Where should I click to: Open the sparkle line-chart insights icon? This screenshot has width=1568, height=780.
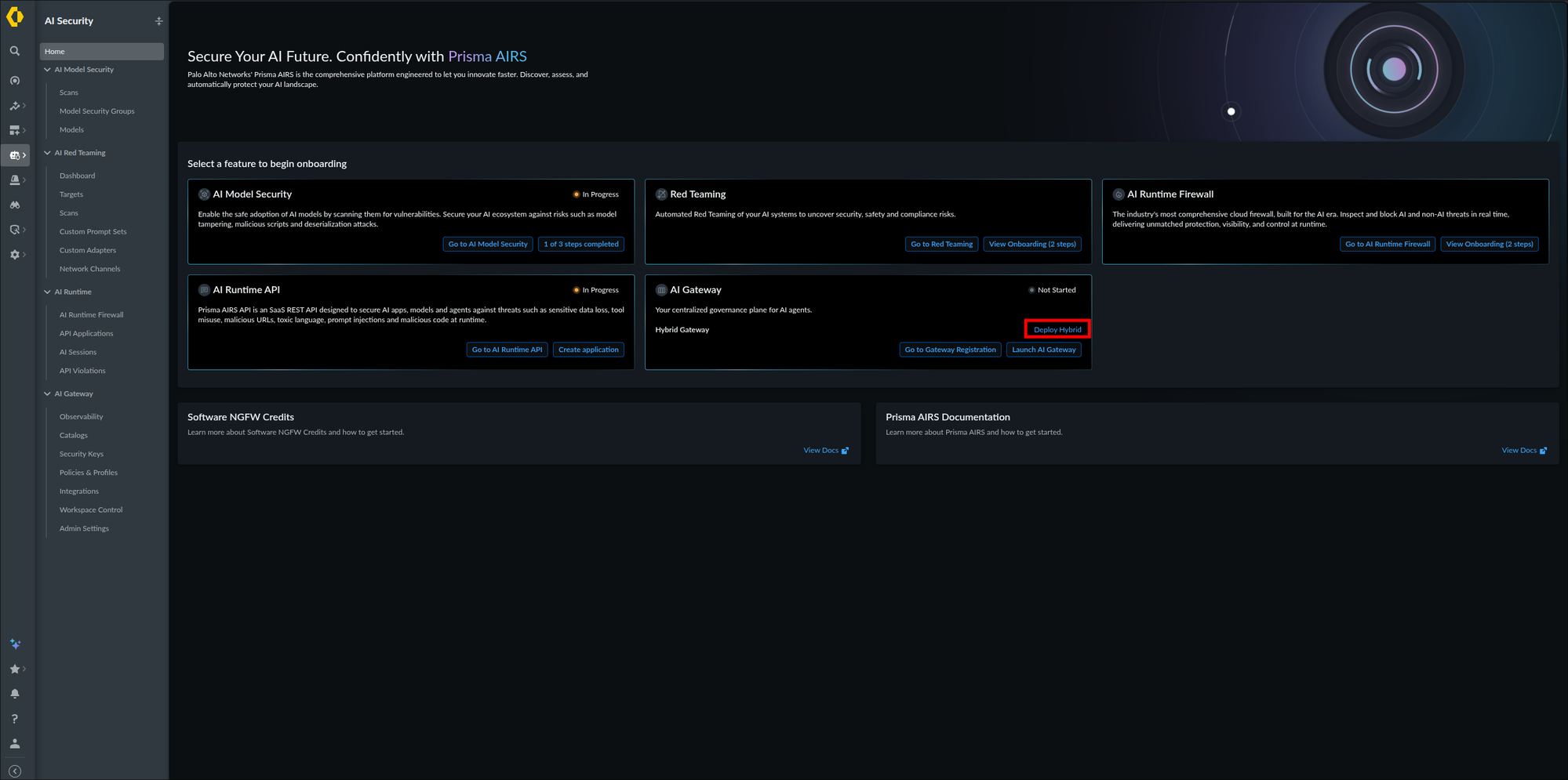[x=15, y=106]
